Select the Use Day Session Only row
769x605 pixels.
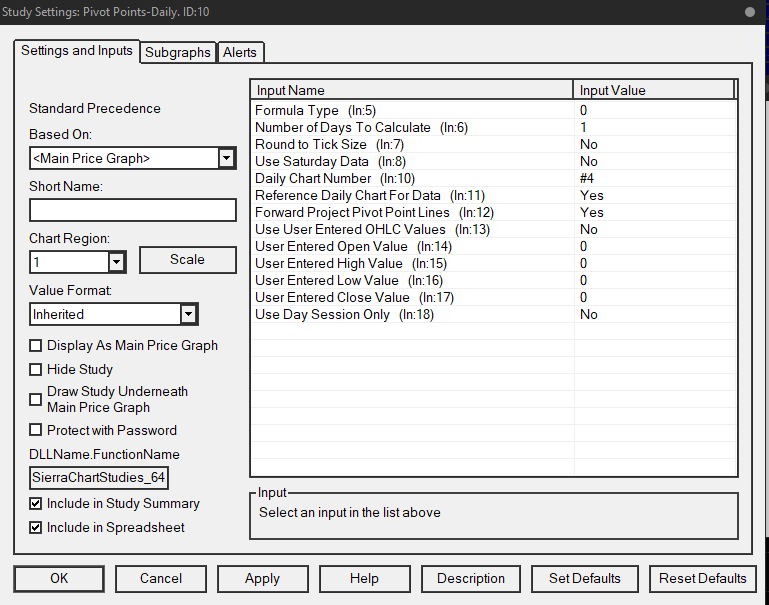pyautogui.click(x=494, y=314)
